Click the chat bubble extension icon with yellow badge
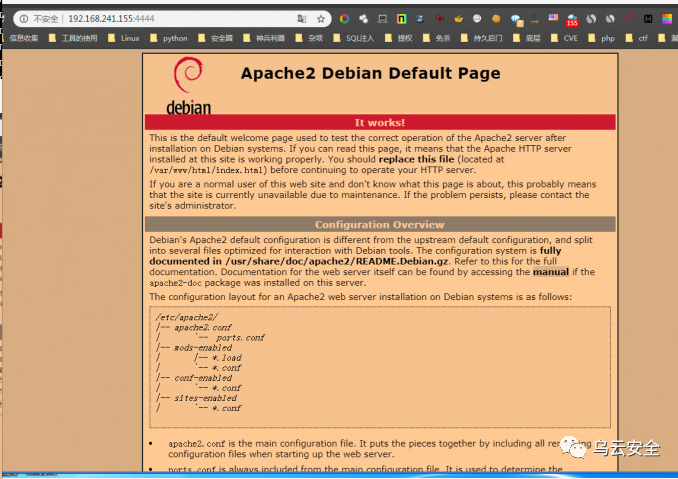Viewport: 678px width, 479px height. (x=516, y=19)
